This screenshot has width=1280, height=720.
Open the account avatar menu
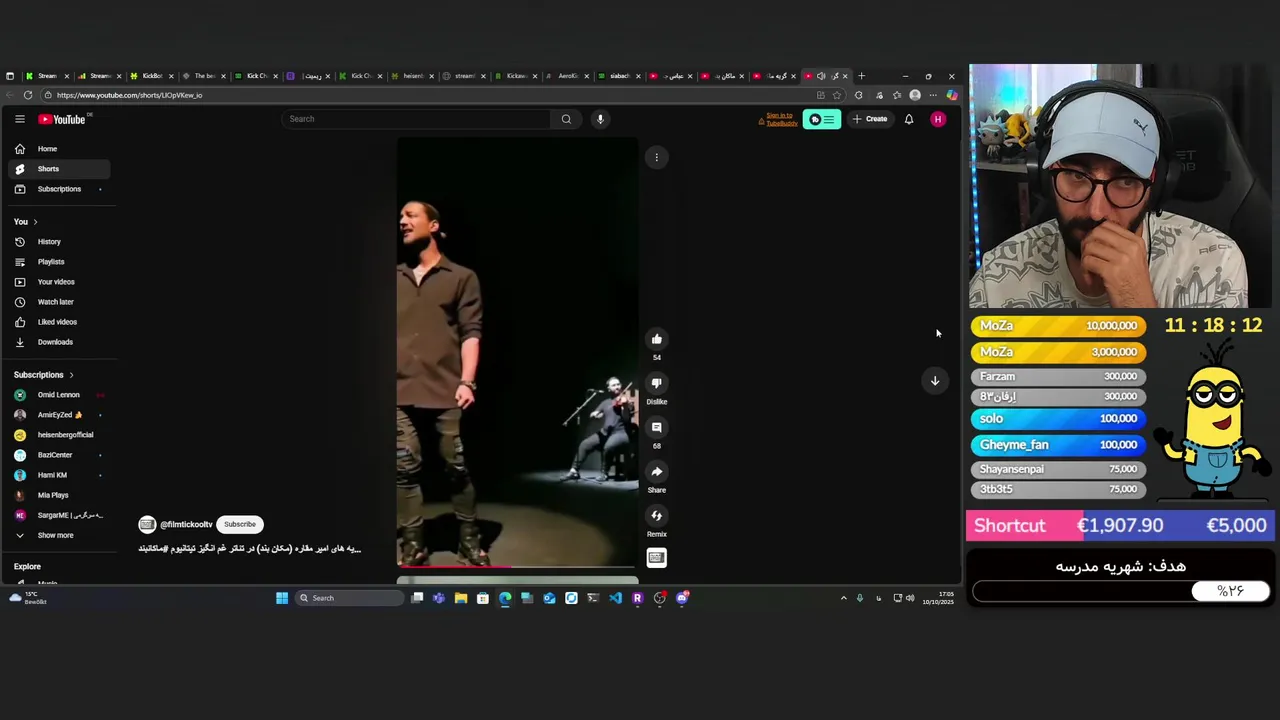pos(938,119)
